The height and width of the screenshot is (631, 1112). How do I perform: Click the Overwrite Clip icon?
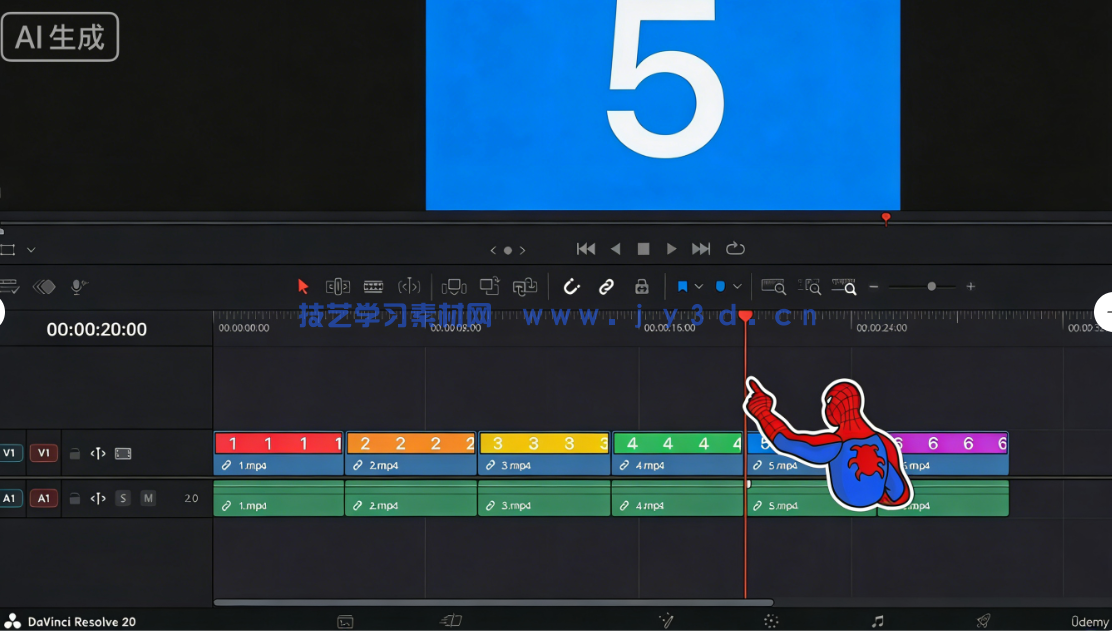(489, 286)
